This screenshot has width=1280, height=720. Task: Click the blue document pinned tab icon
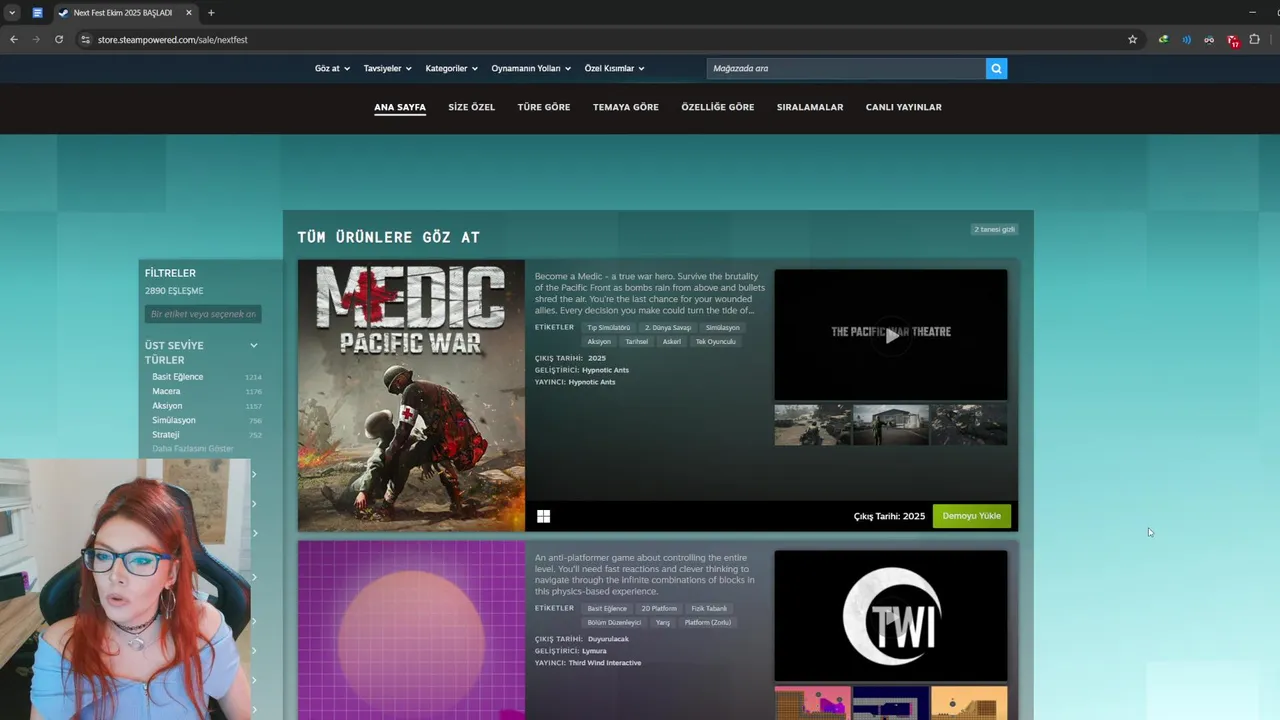pos(37,13)
